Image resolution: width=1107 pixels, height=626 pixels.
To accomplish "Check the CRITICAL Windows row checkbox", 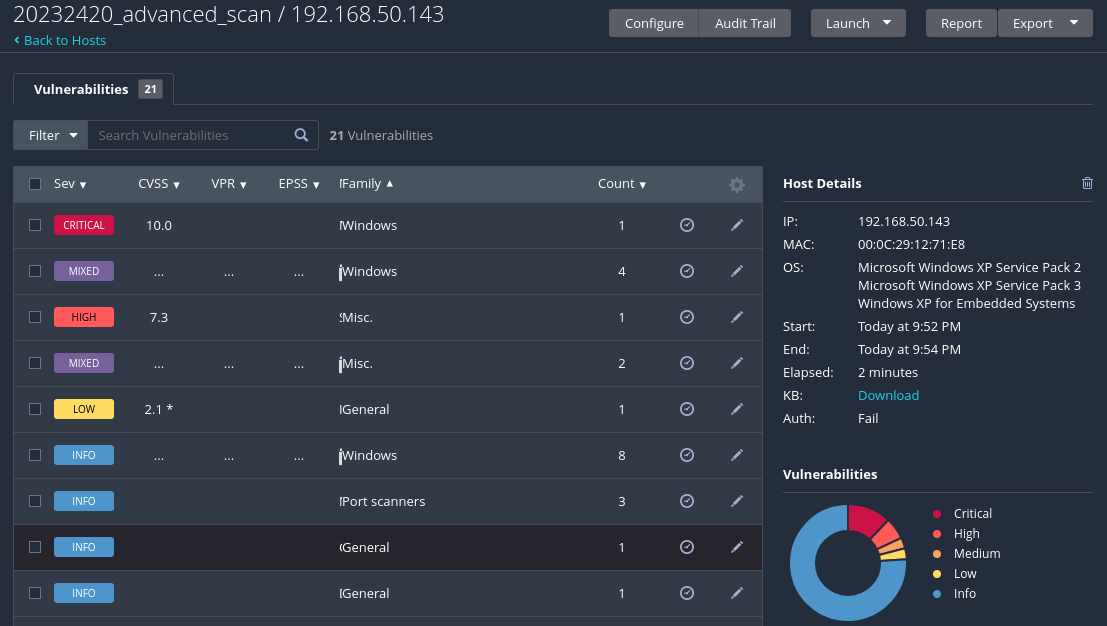I will point(35,224).
